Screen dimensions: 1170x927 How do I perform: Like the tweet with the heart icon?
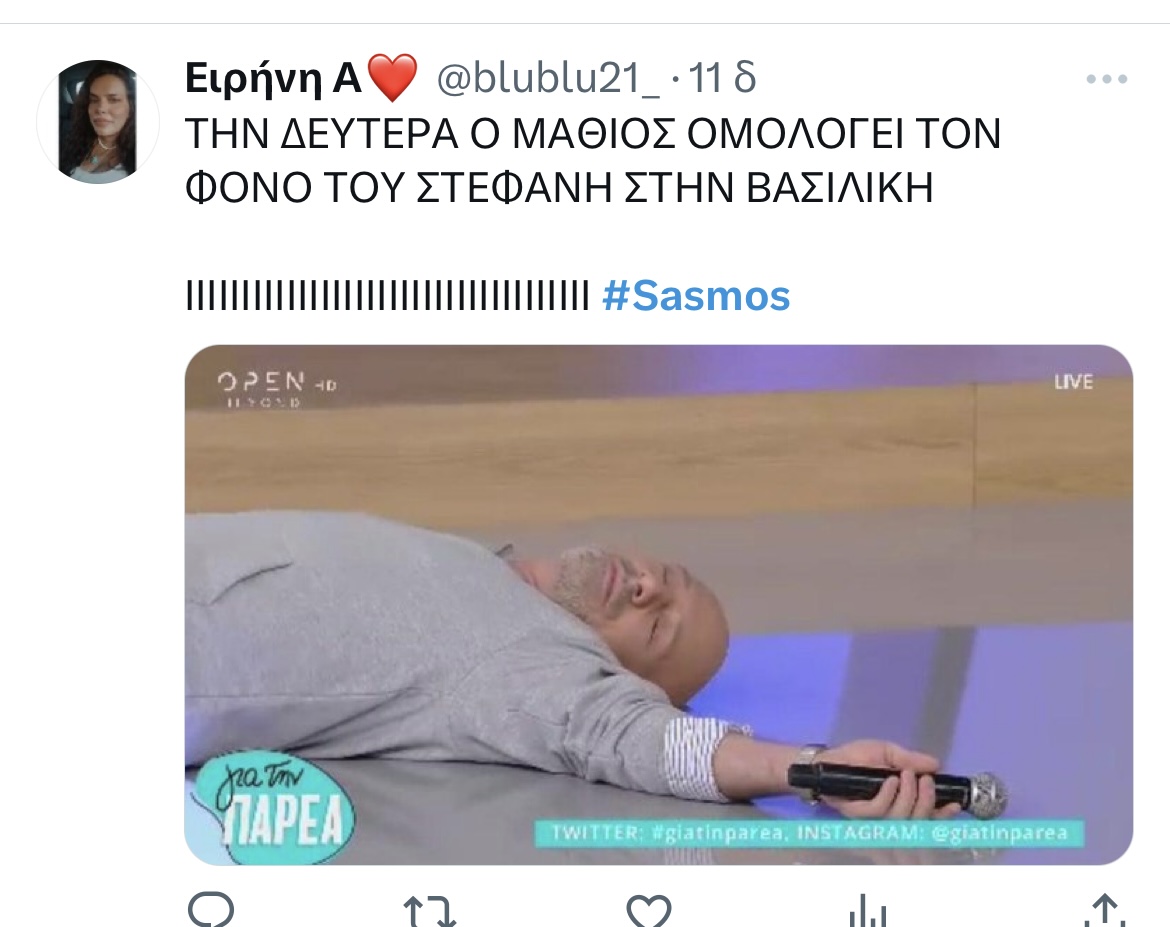[x=648, y=912]
